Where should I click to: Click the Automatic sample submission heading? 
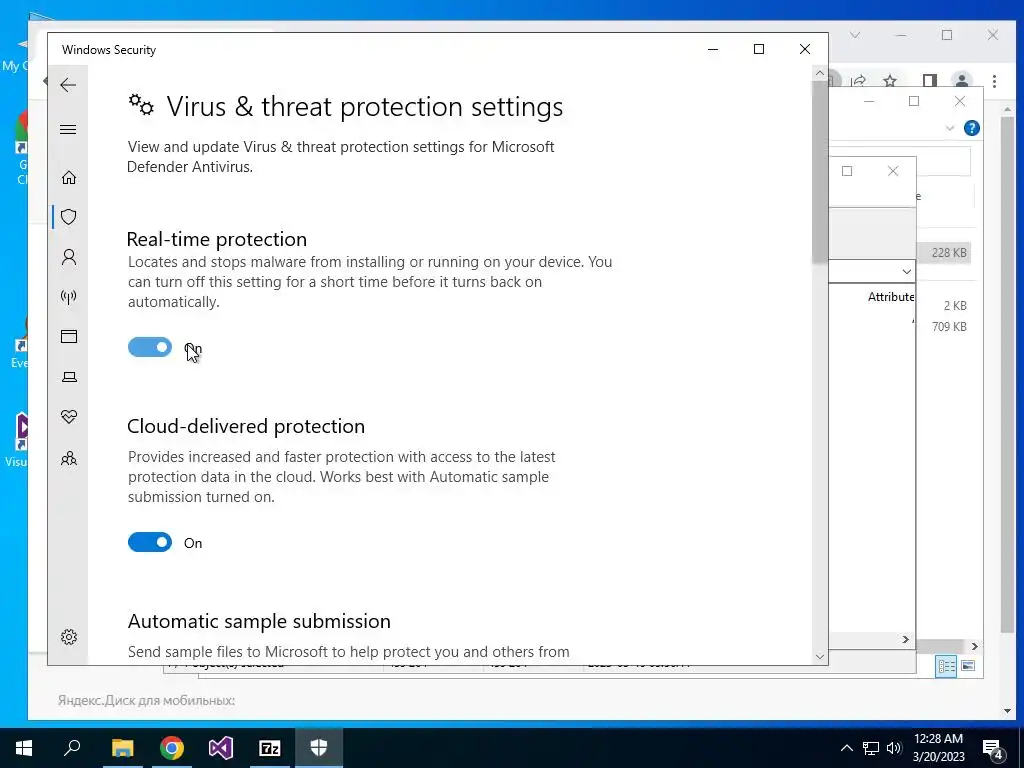259,621
